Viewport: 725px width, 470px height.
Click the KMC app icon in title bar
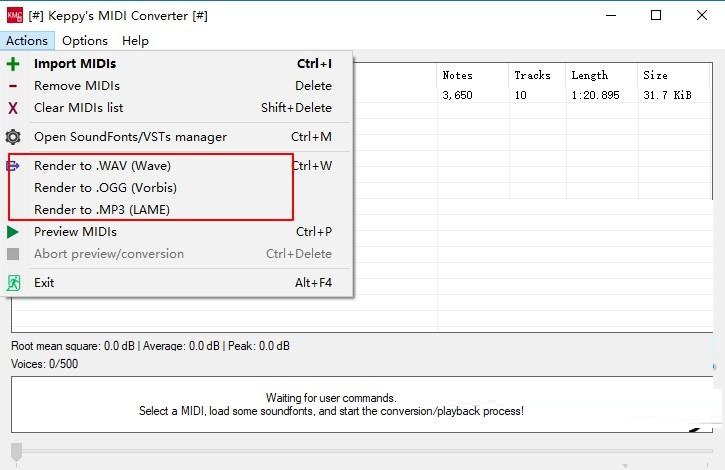(x=14, y=15)
